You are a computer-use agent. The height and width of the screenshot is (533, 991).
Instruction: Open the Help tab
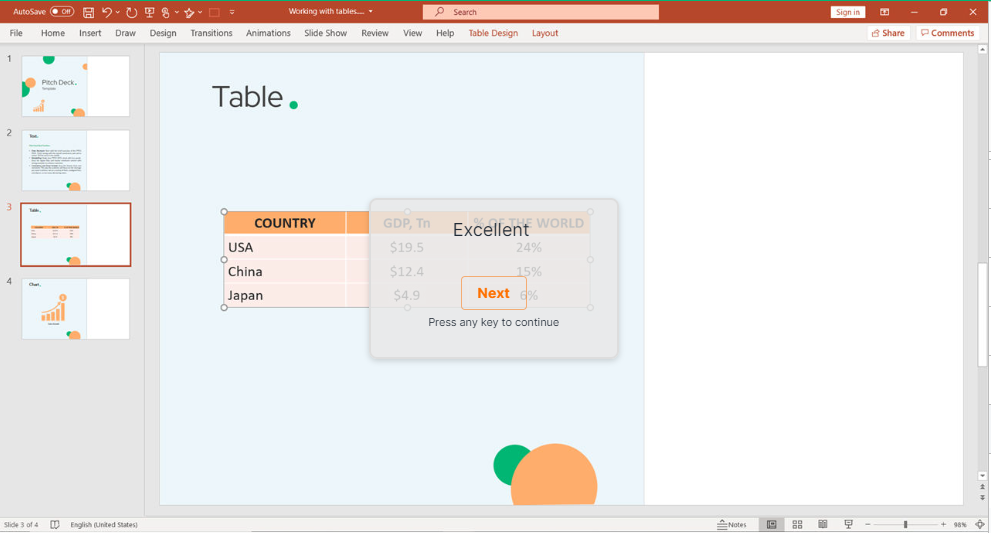445,33
